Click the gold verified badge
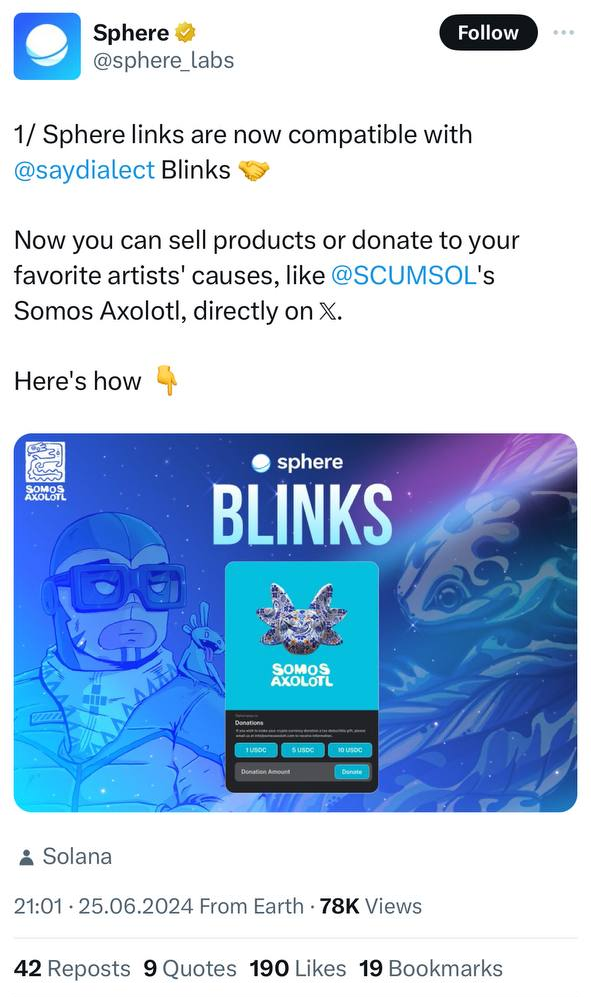This screenshot has height=997, width=591. tap(185, 32)
